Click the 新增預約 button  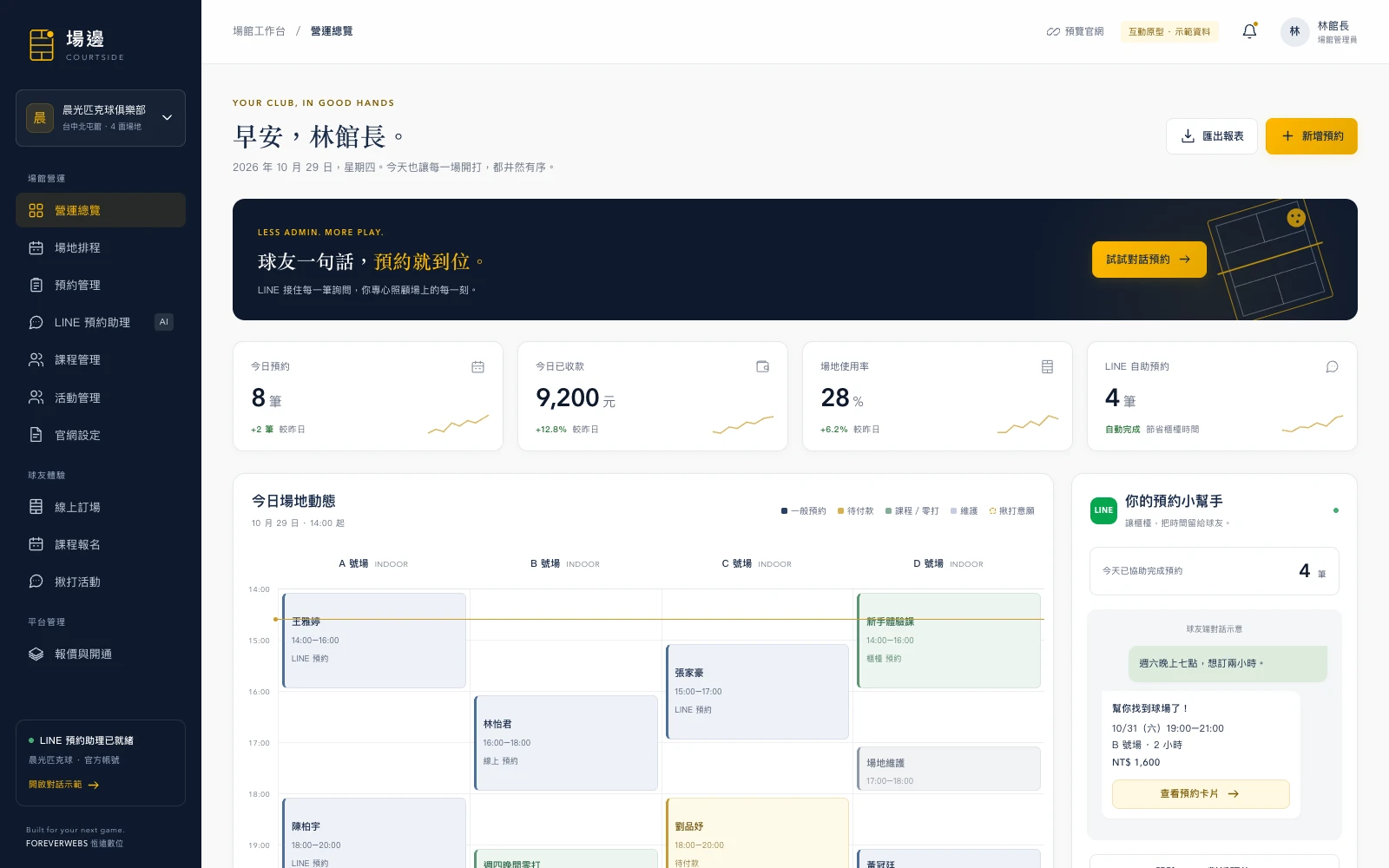pyautogui.click(x=1312, y=136)
